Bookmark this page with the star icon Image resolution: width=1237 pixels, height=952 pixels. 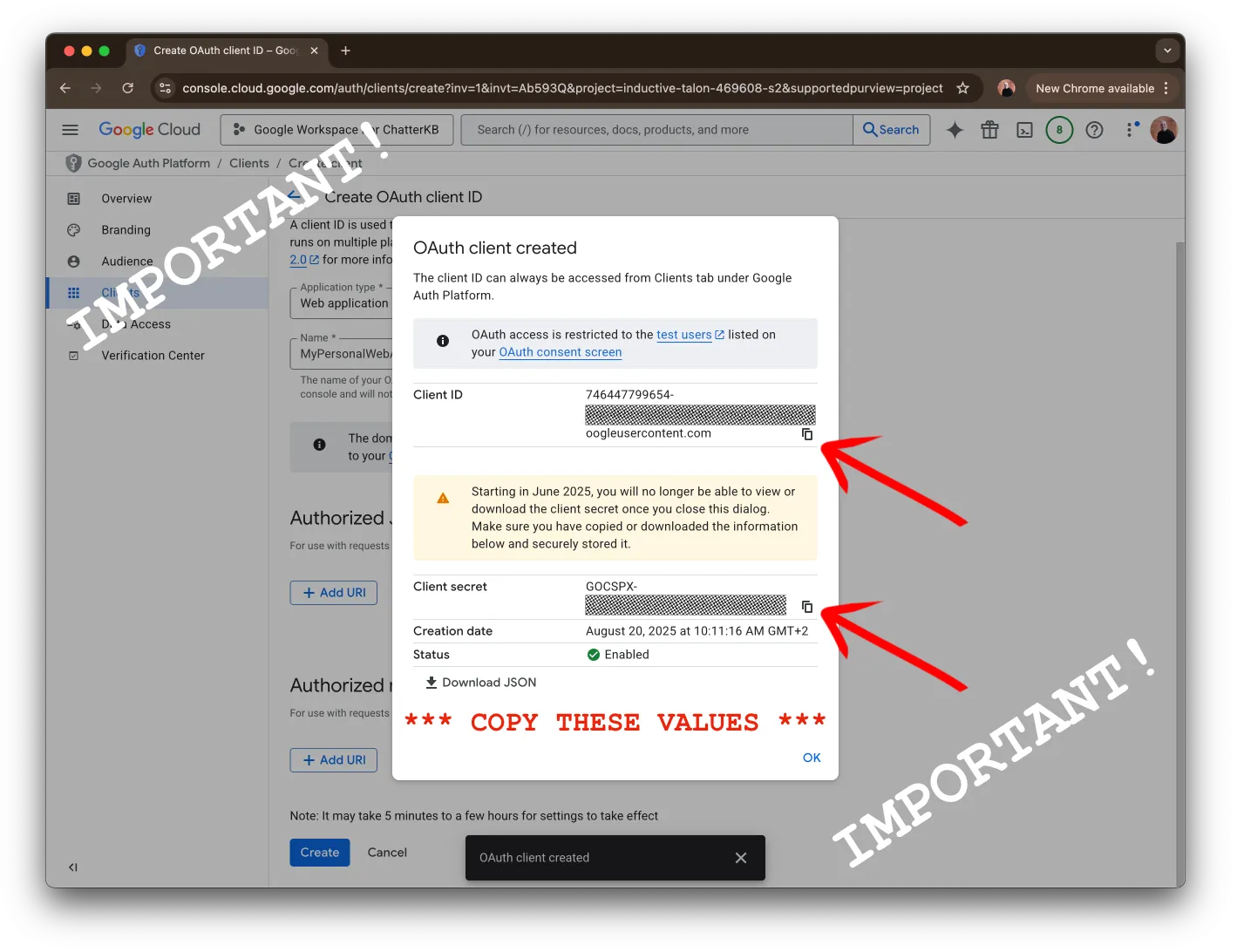pyautogui.click(x=962, y=88)
